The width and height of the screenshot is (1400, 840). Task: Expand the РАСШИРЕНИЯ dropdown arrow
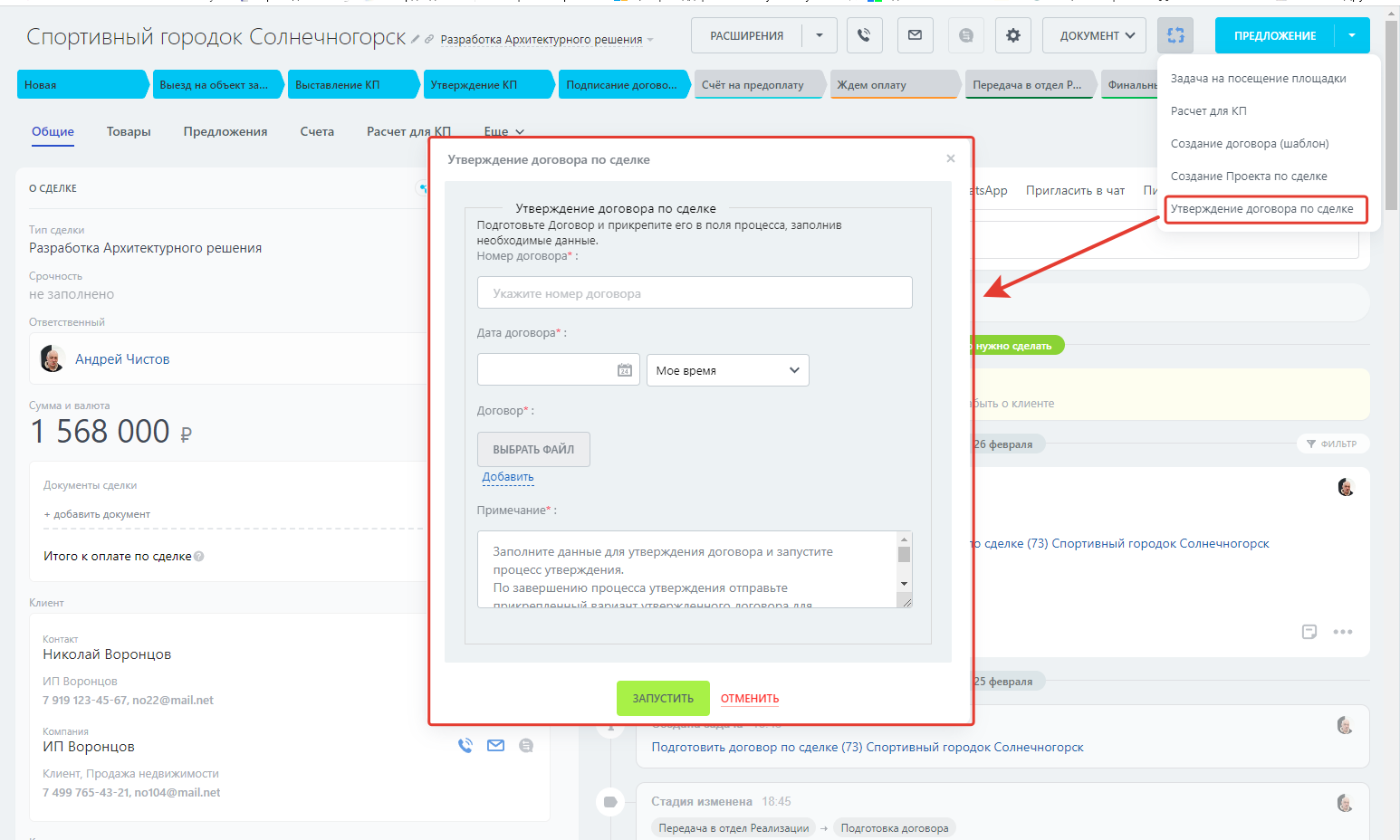[820, 35]
